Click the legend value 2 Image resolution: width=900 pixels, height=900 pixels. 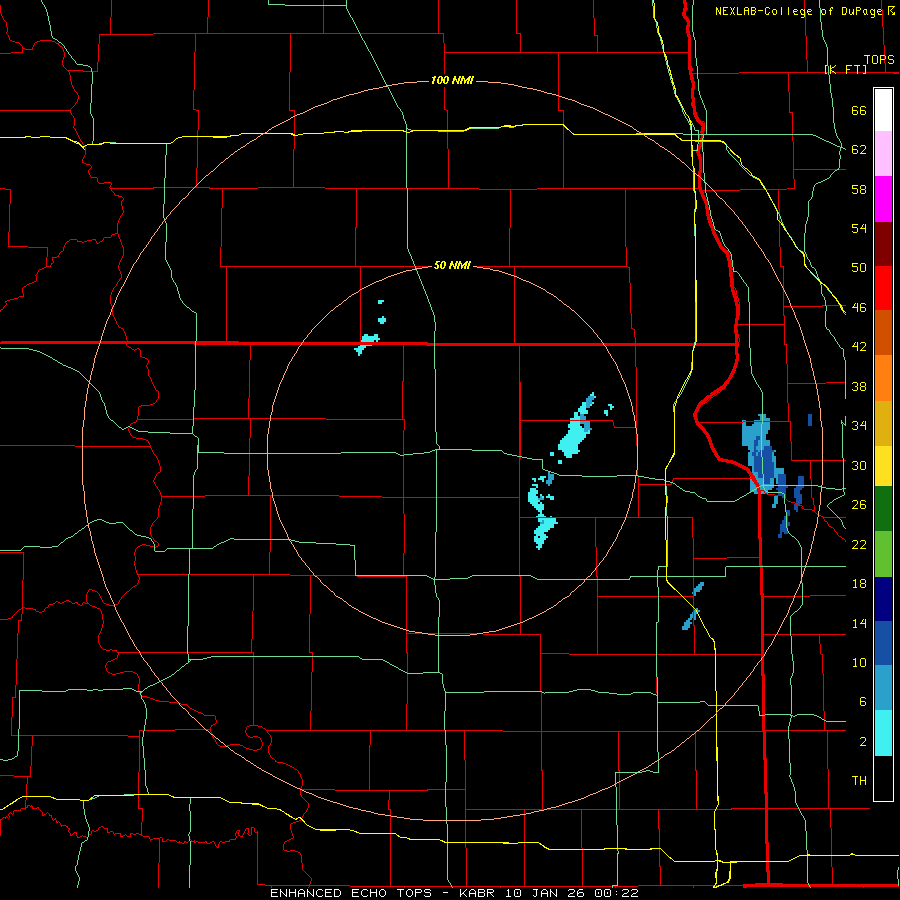[863, 742]
